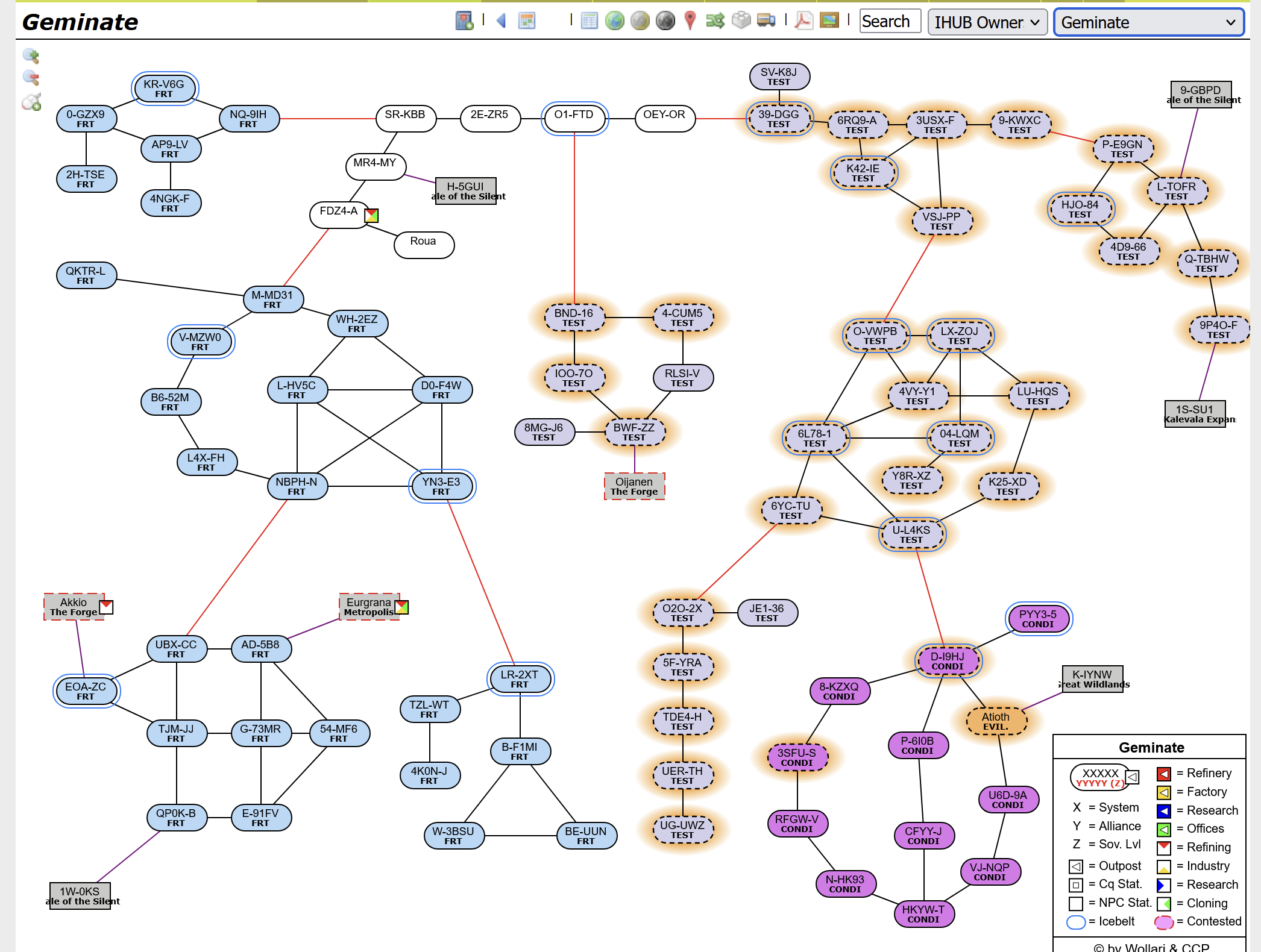Image resolution: width=1261 pixels, height=952 pixels.
Task: Click the red map pin icon
Action: click(690, 21)
